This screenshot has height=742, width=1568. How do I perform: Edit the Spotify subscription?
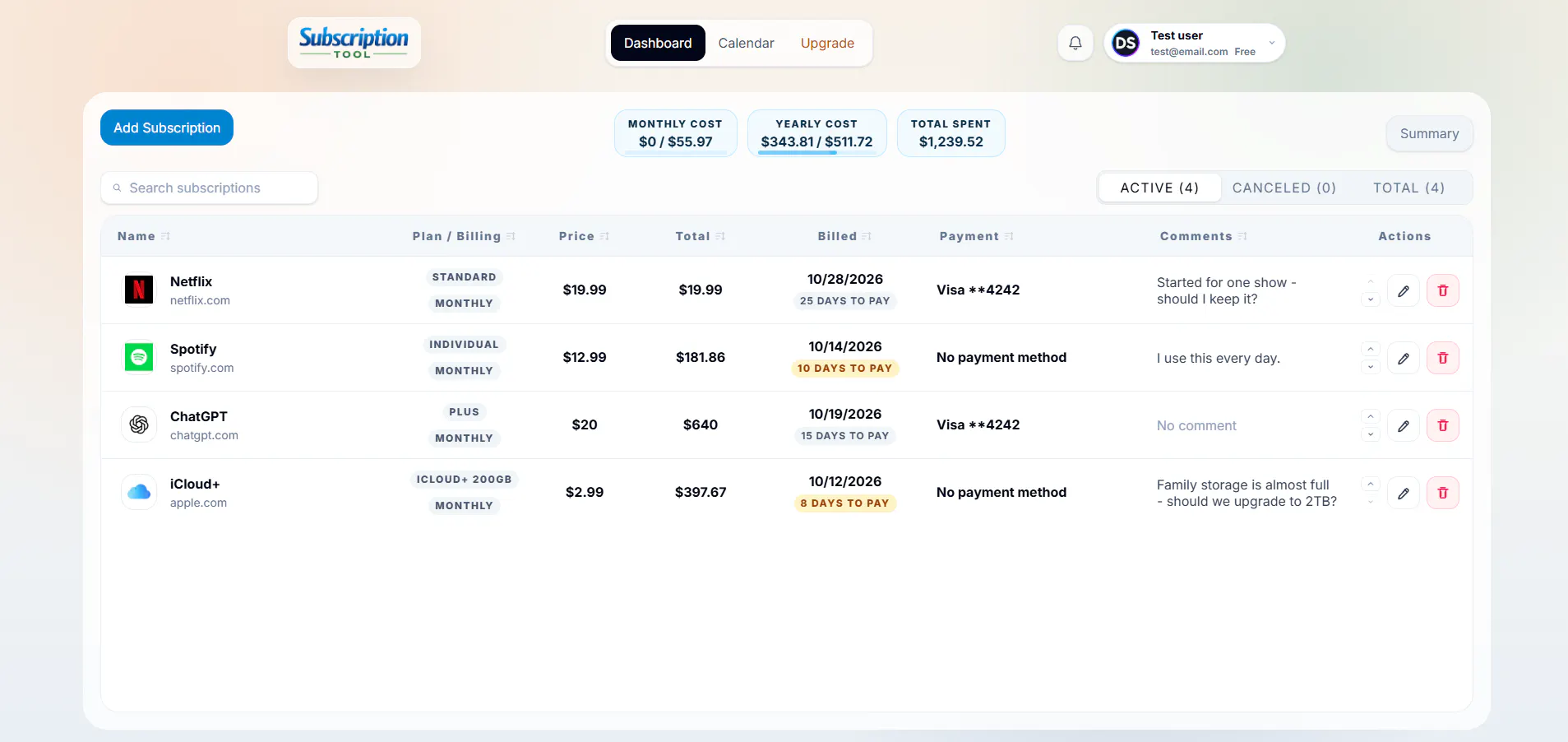1403,358
